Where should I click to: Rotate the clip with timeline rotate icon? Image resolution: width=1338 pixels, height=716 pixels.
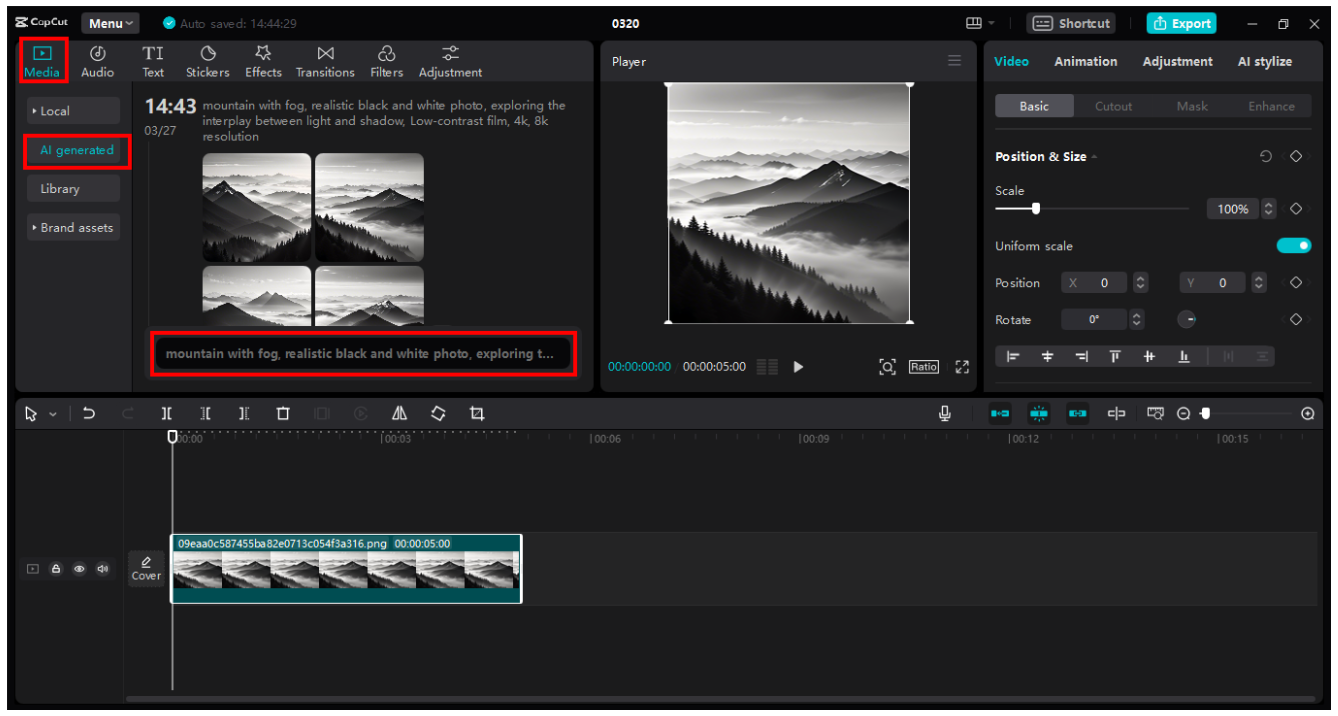[438, 413]
